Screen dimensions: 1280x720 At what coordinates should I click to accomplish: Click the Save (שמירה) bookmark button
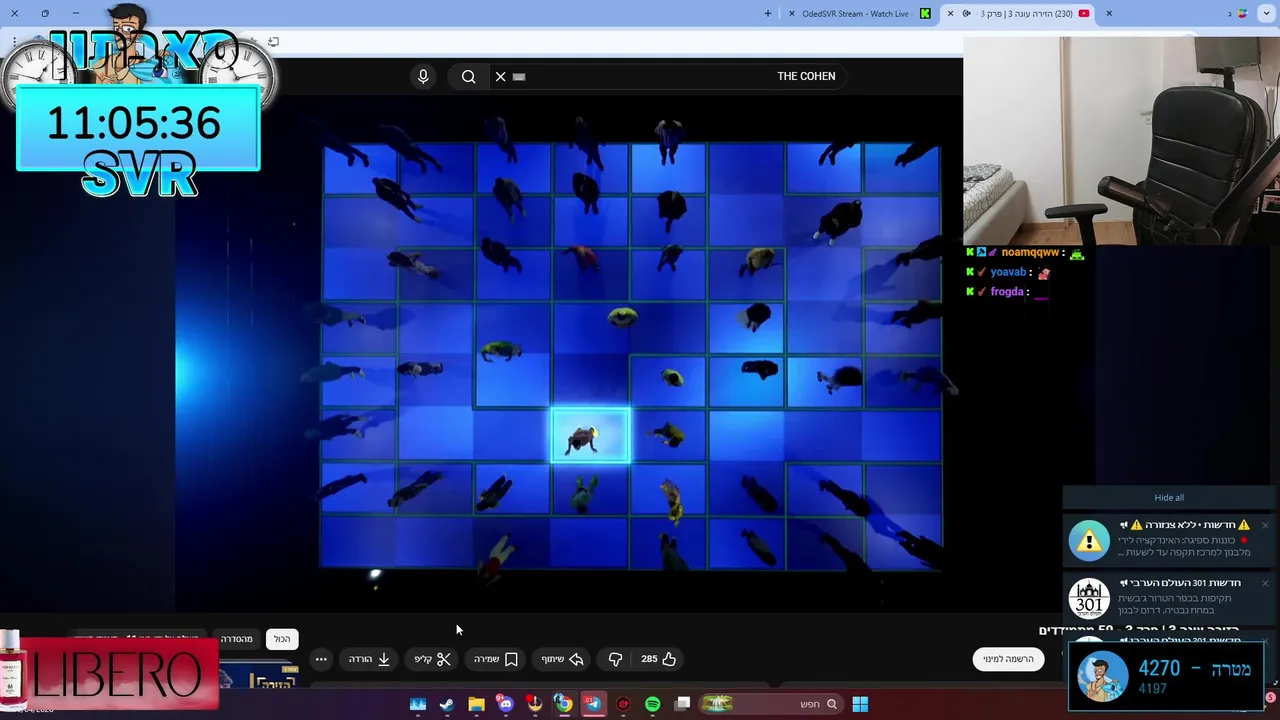coord(496,659)
